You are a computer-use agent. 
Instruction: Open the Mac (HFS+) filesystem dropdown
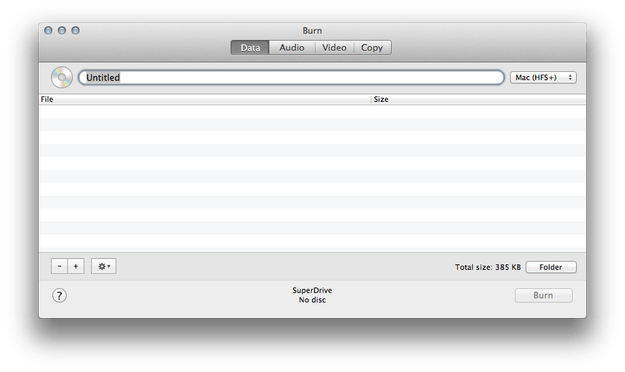coord(543,77)
